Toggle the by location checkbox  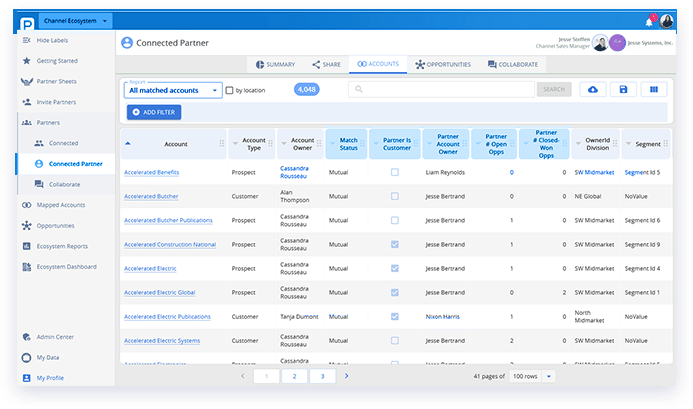[229, 90]
